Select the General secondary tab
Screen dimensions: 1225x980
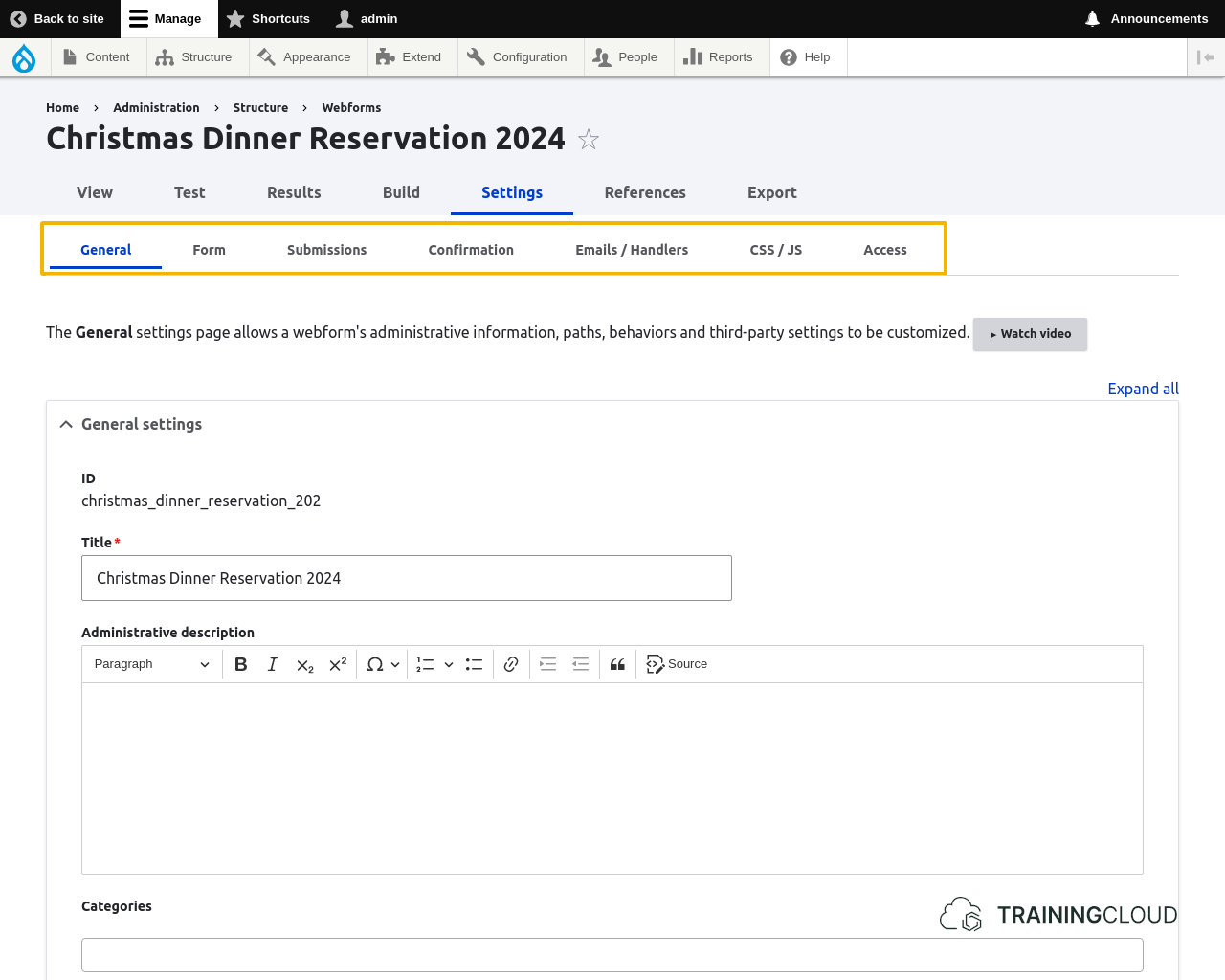[105, 250]
